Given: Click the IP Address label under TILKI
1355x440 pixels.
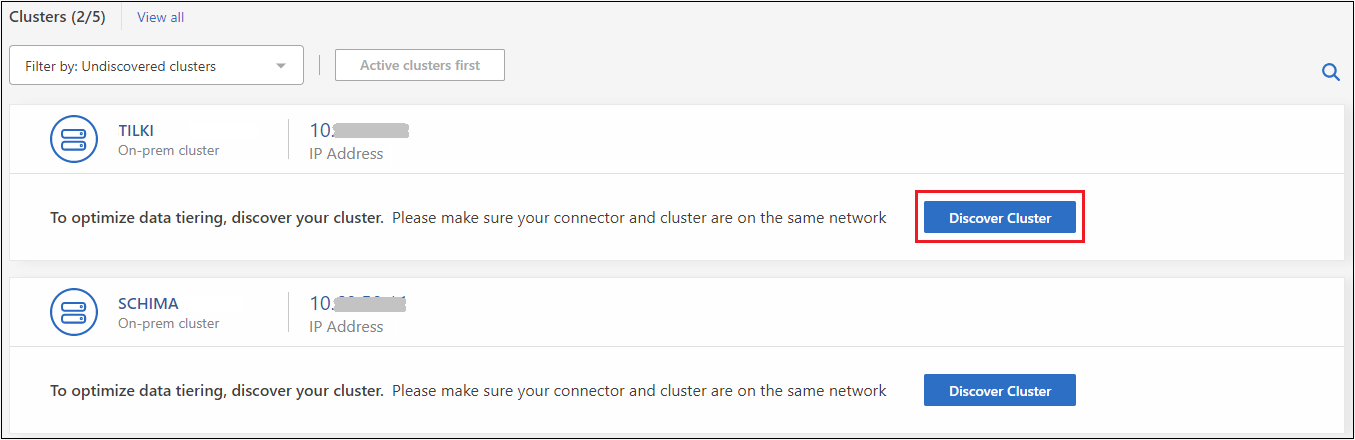Looking at the screenshot, I should (346, 154).
